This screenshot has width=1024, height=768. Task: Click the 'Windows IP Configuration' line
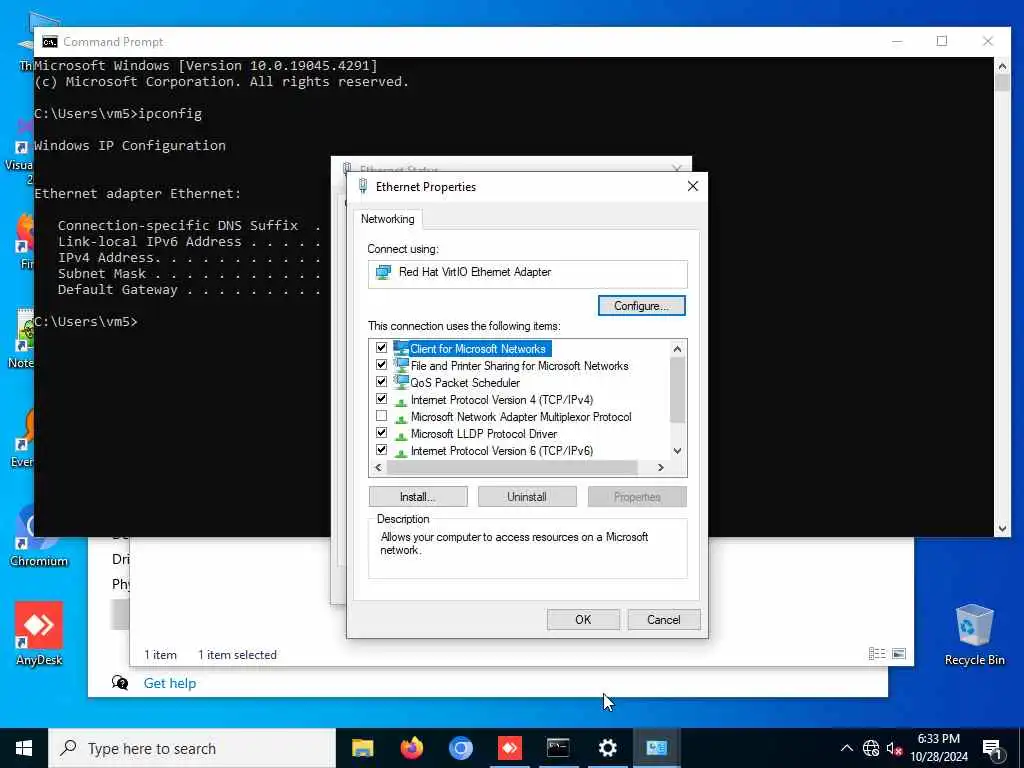130,146
